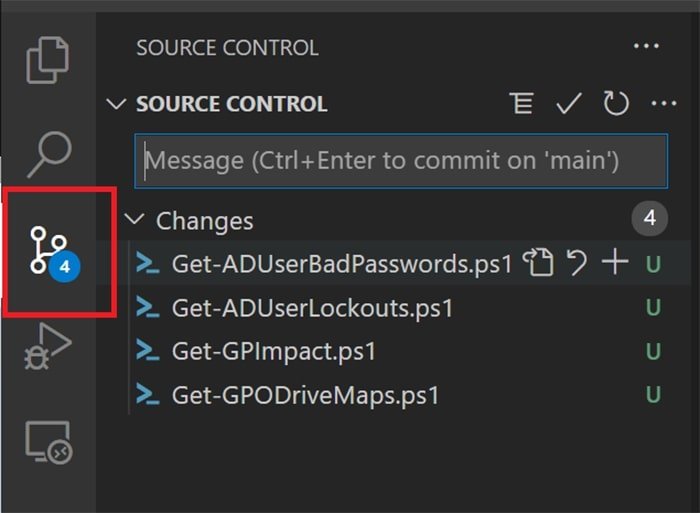Collapse the SOURCE CONTROL section chevron
This screenshot has height=513, width=700.
(x=117, y=104)
